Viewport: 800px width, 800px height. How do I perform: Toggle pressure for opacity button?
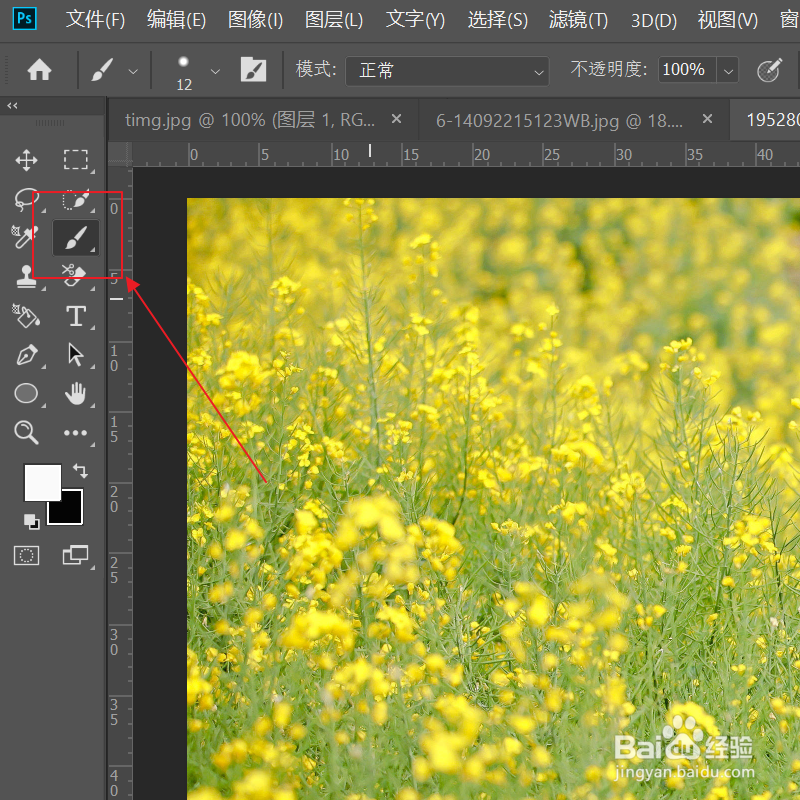pos(769,70)
